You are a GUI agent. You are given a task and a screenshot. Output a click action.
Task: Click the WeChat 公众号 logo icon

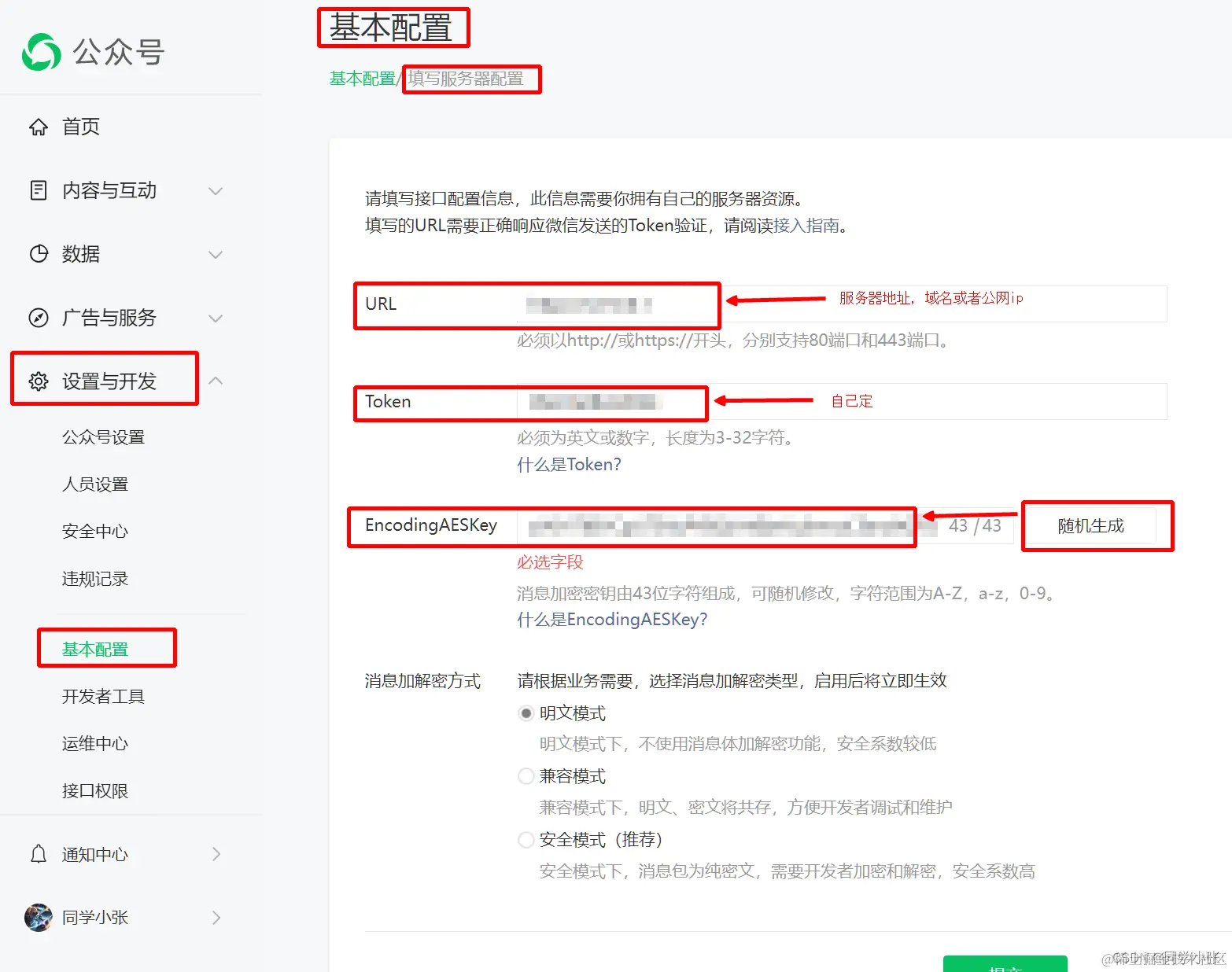tap(41, 52)
